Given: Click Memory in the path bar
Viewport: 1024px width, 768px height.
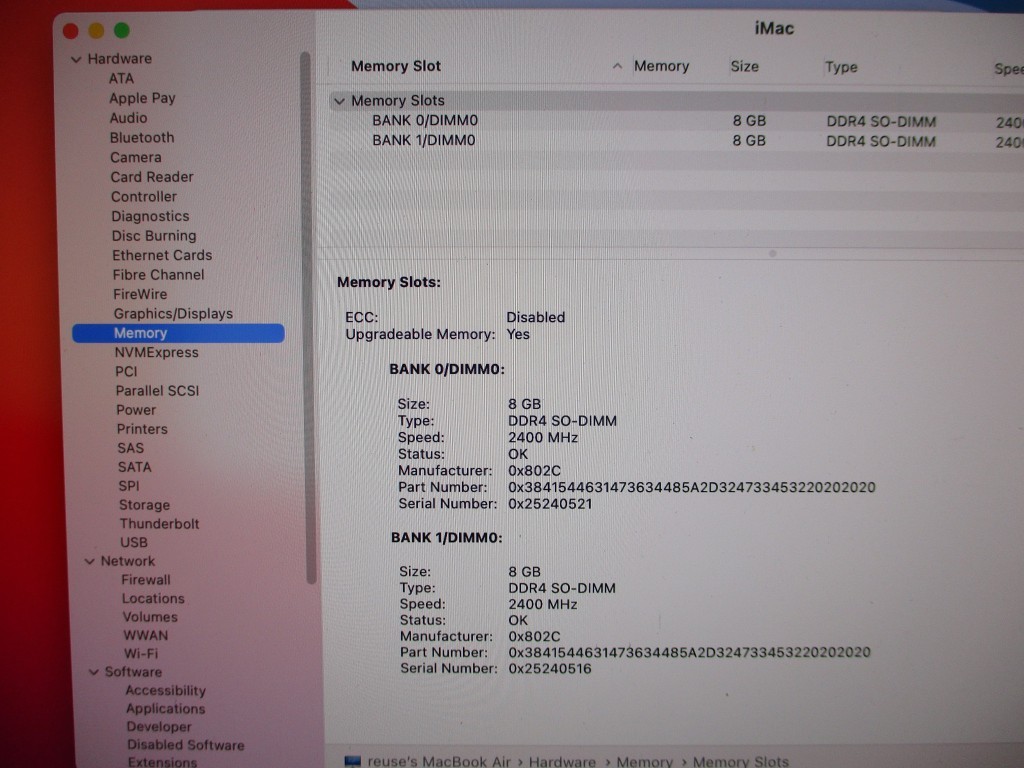Looking at the screenshot, I should pyautogui.click(x=645, y=761).
